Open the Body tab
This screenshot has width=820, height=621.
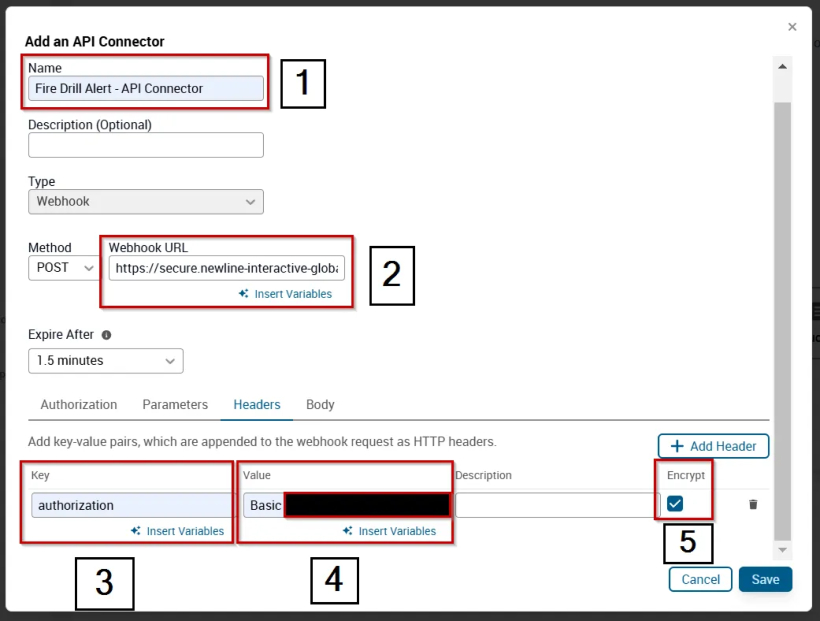(x=319, y=404)
